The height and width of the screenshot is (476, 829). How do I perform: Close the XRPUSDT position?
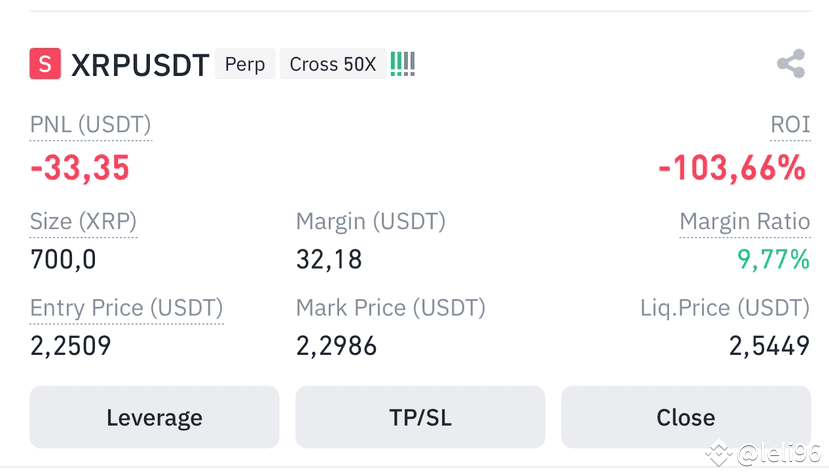(686, 417)
